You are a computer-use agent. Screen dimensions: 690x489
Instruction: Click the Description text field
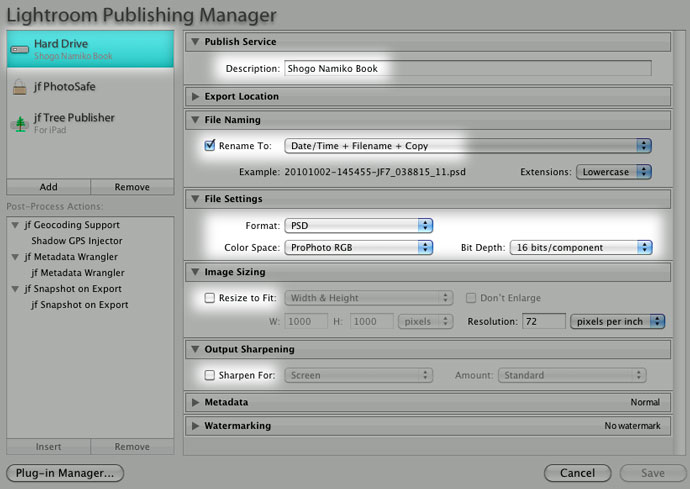468,69
